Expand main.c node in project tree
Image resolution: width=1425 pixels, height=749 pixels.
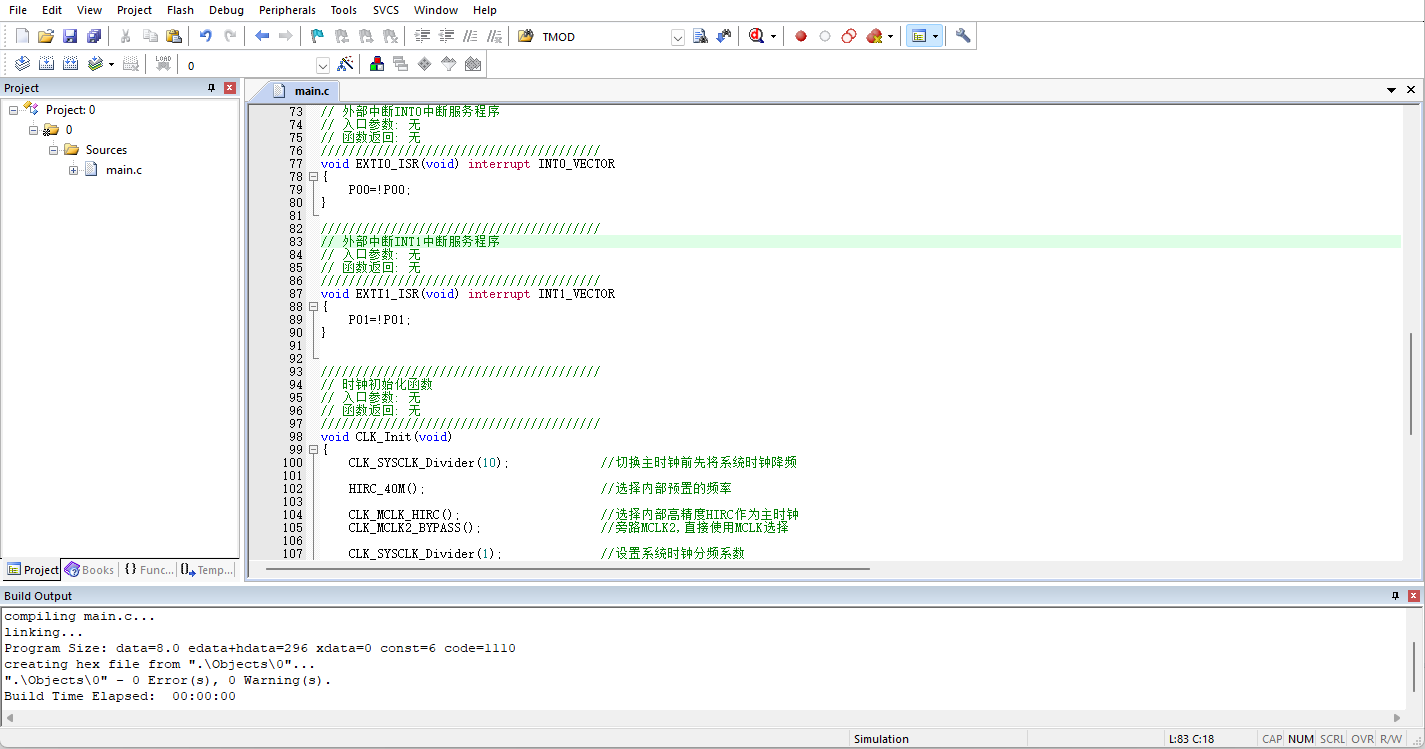pyautogui.click(x=74, y=170)
